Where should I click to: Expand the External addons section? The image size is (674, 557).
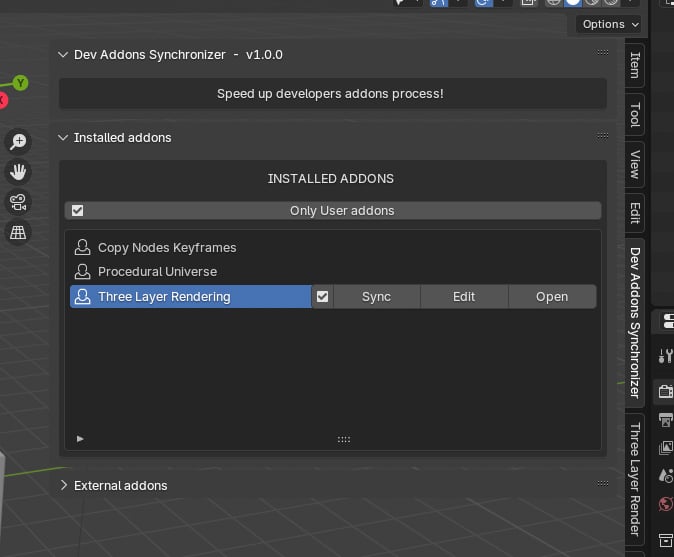coord(64,485)
